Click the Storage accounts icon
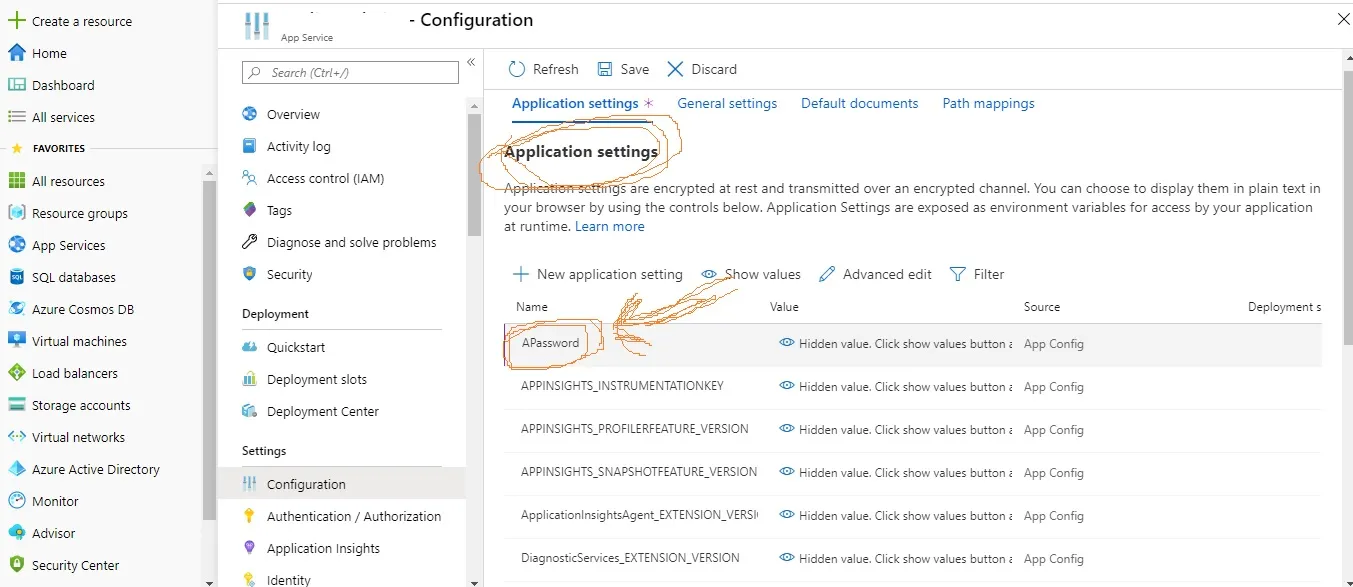Image resolution: width=1353 pixels, height=587 pixels. tap(16, 405)
